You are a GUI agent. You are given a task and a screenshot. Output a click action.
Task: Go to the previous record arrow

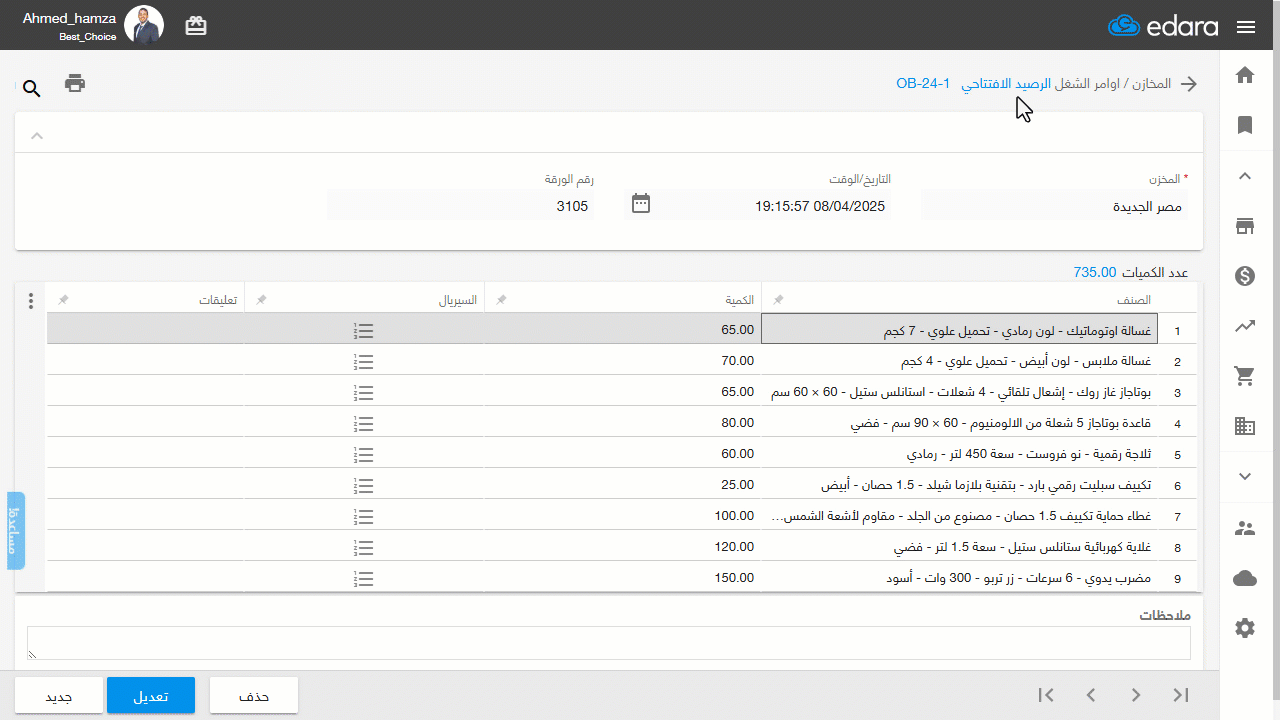tap(1091, 695)
